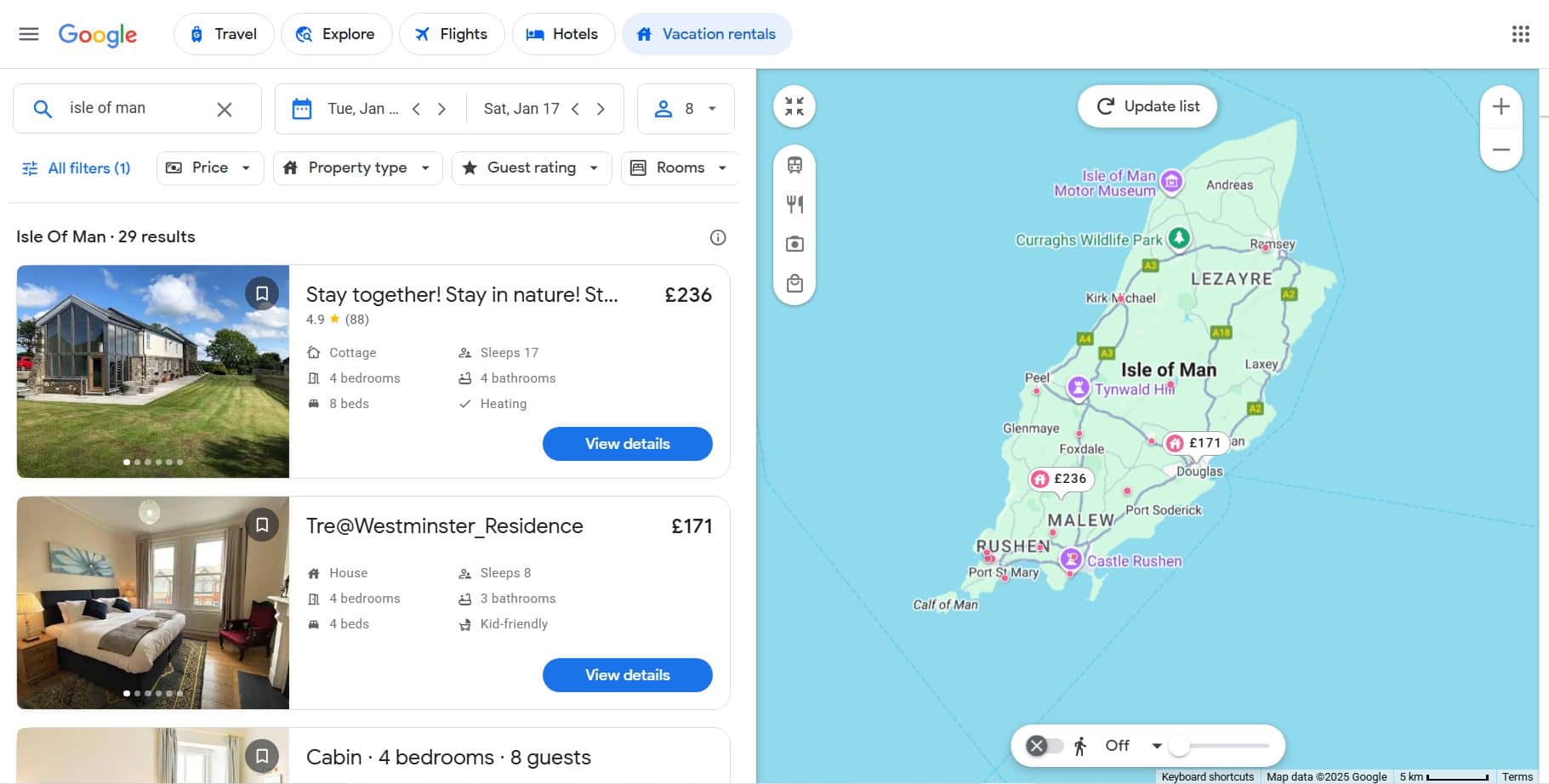Screen dimensions: 1549x784
Task: Toggle the travel-time reachability switch
Action: [x=1045, y=746]
